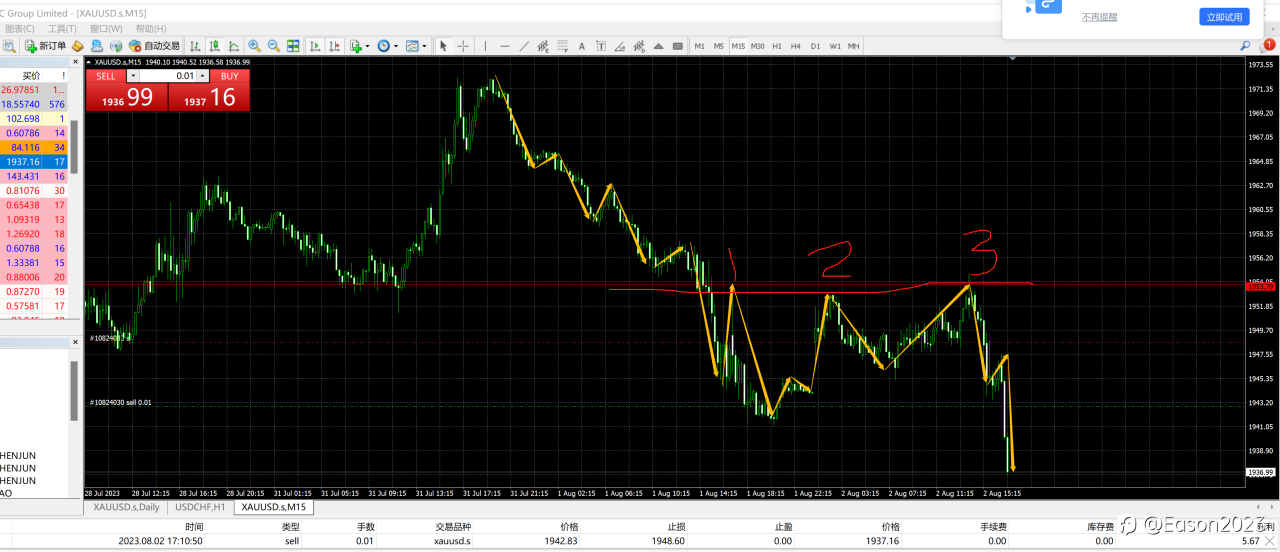Select the crosshair tool
This screenshot has width=1280, height=552.
[463, 46]
